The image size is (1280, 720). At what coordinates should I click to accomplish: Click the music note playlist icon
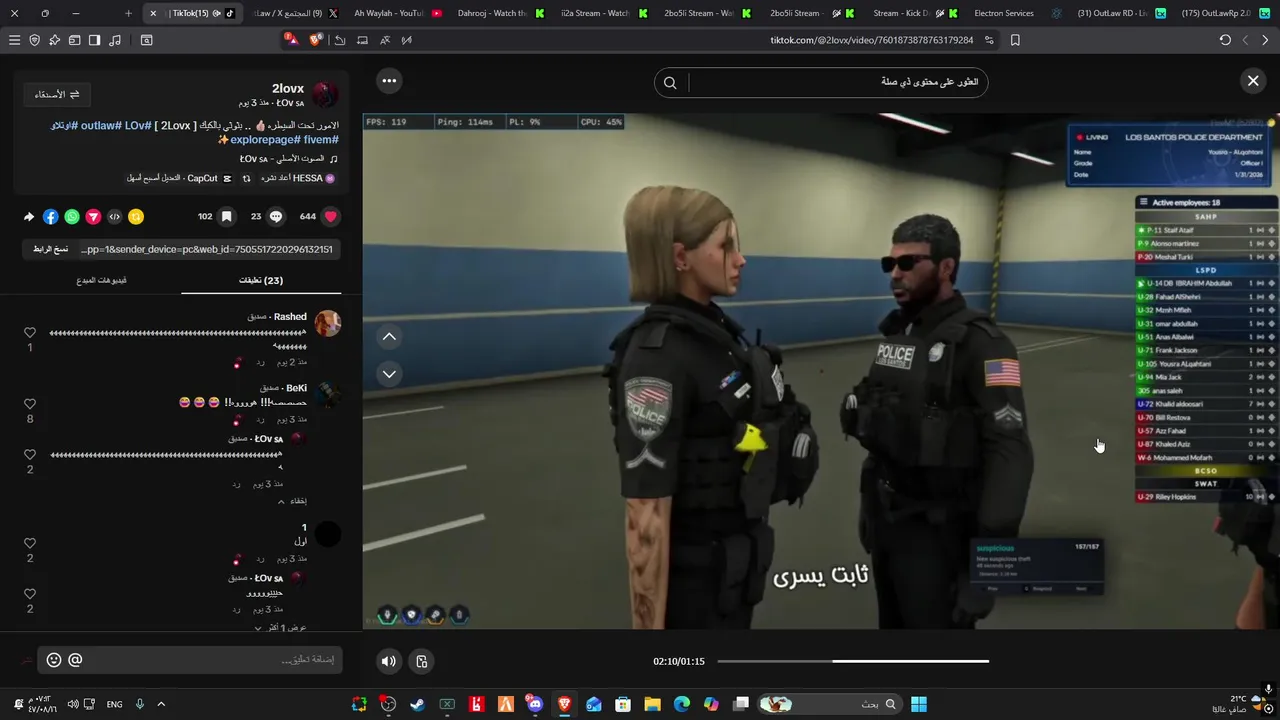pyautogui.click(x=115, y=40)
